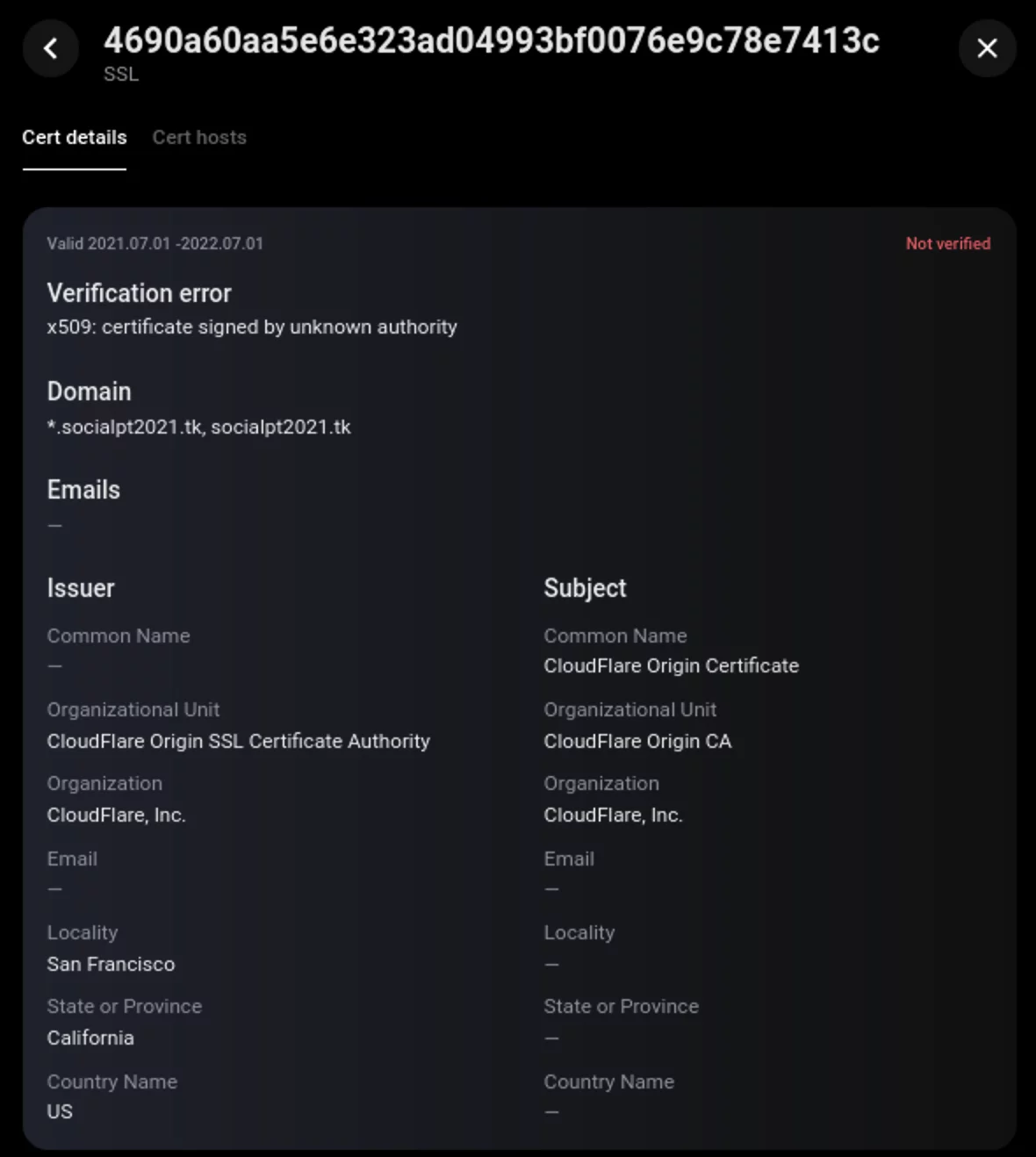Click the US country name value
Viewport: 1036px width, 1157px height.
59,1111
